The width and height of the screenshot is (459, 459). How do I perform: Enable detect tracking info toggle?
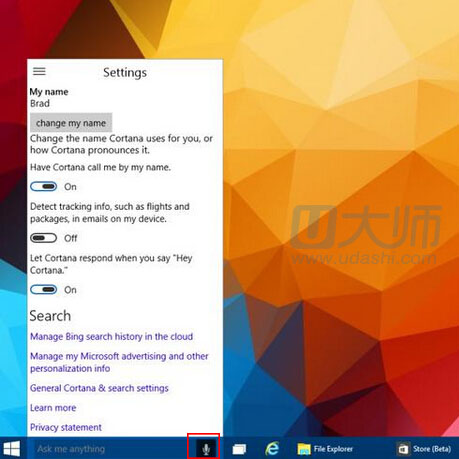point(44,238)
